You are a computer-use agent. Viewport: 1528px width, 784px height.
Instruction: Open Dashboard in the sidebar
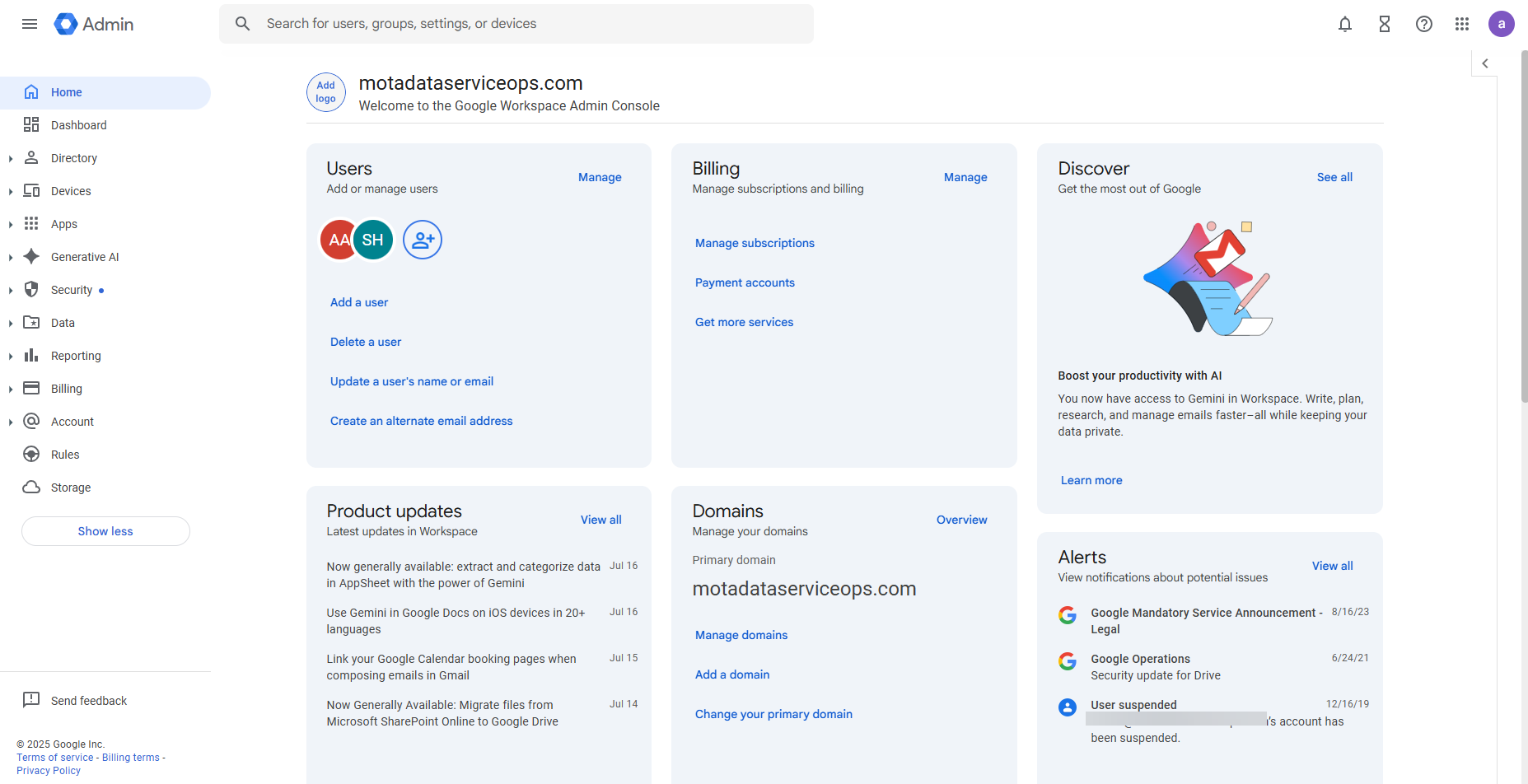tap(79, 125)
